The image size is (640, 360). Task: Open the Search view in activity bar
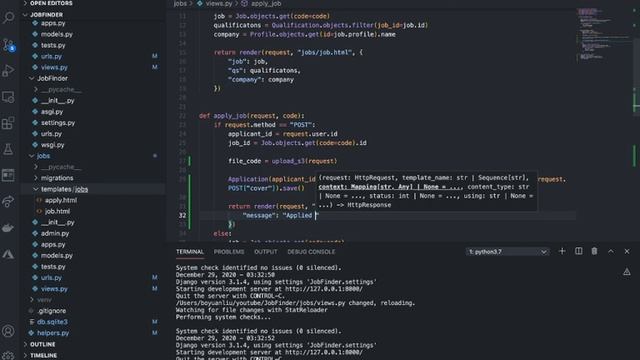coord(8,18)
